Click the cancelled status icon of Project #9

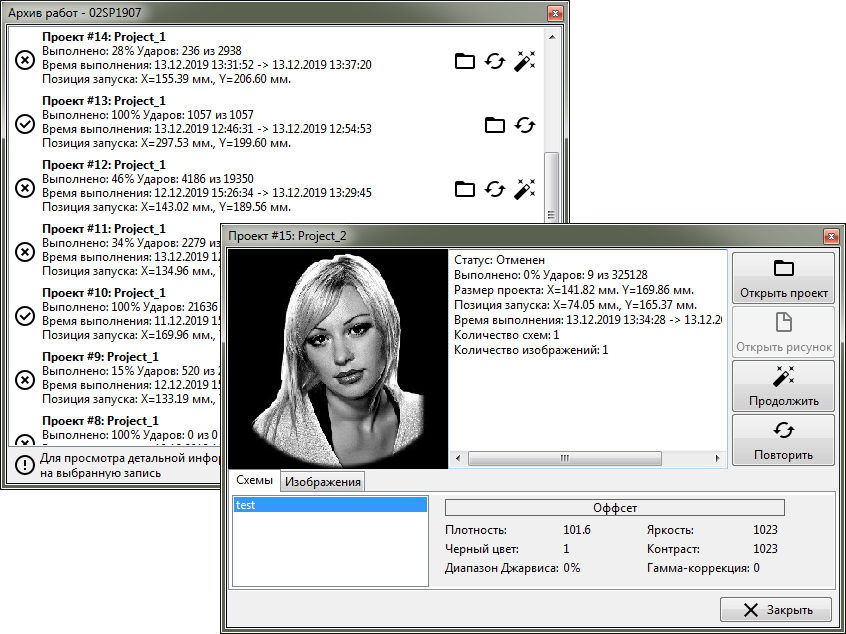[x=24, y=380]
